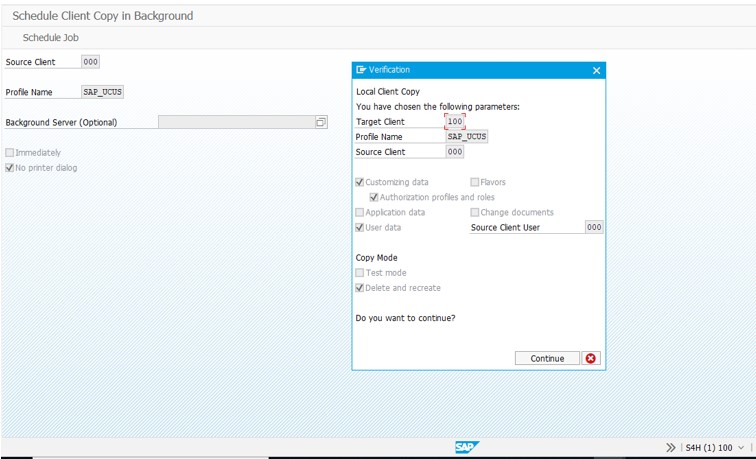The image size is (756, 459).
Task: Toggle Application data checkbox
Action: [x=360, y=212]
